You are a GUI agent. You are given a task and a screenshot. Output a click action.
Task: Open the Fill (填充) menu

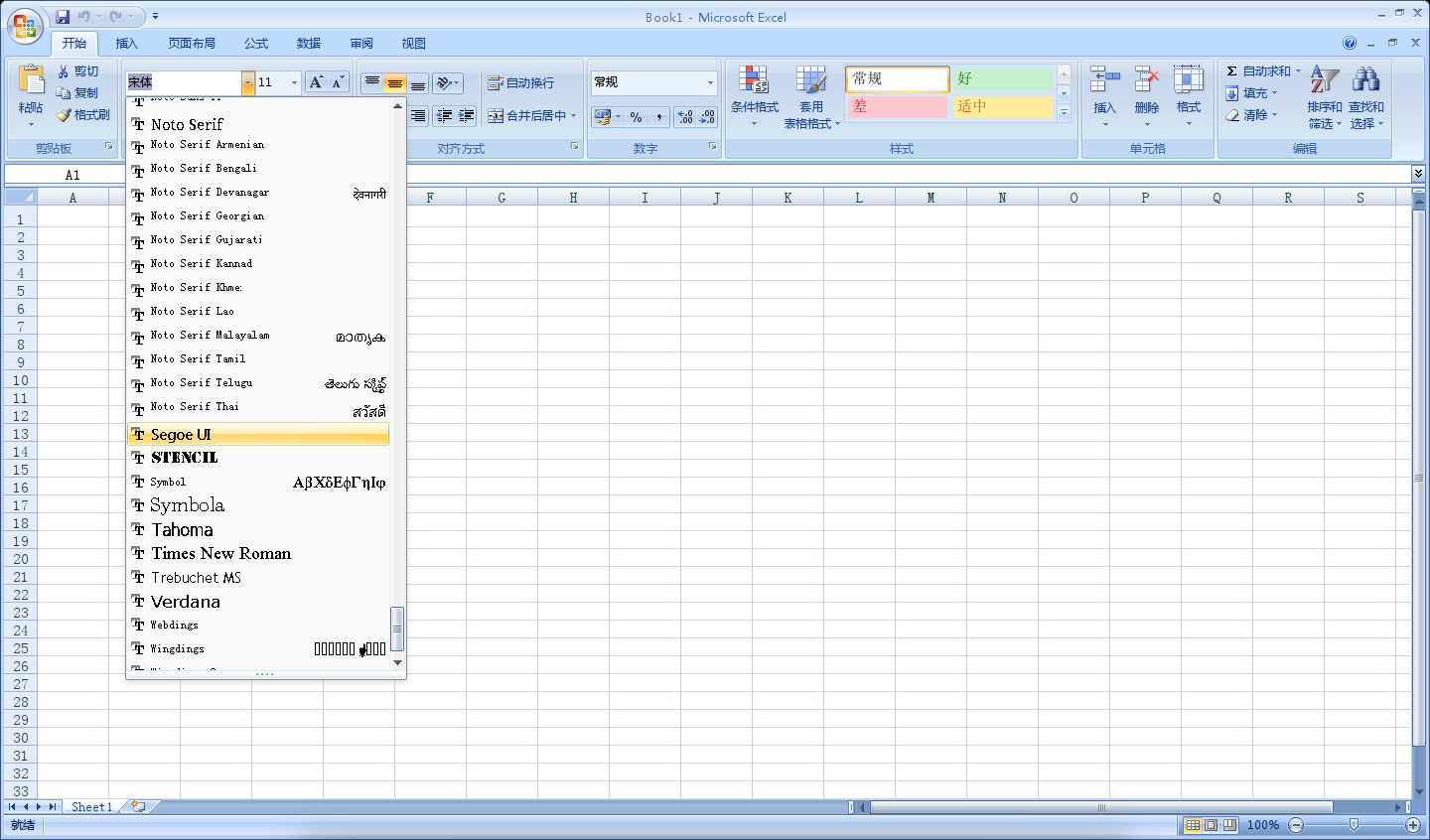click(1251, 93)
